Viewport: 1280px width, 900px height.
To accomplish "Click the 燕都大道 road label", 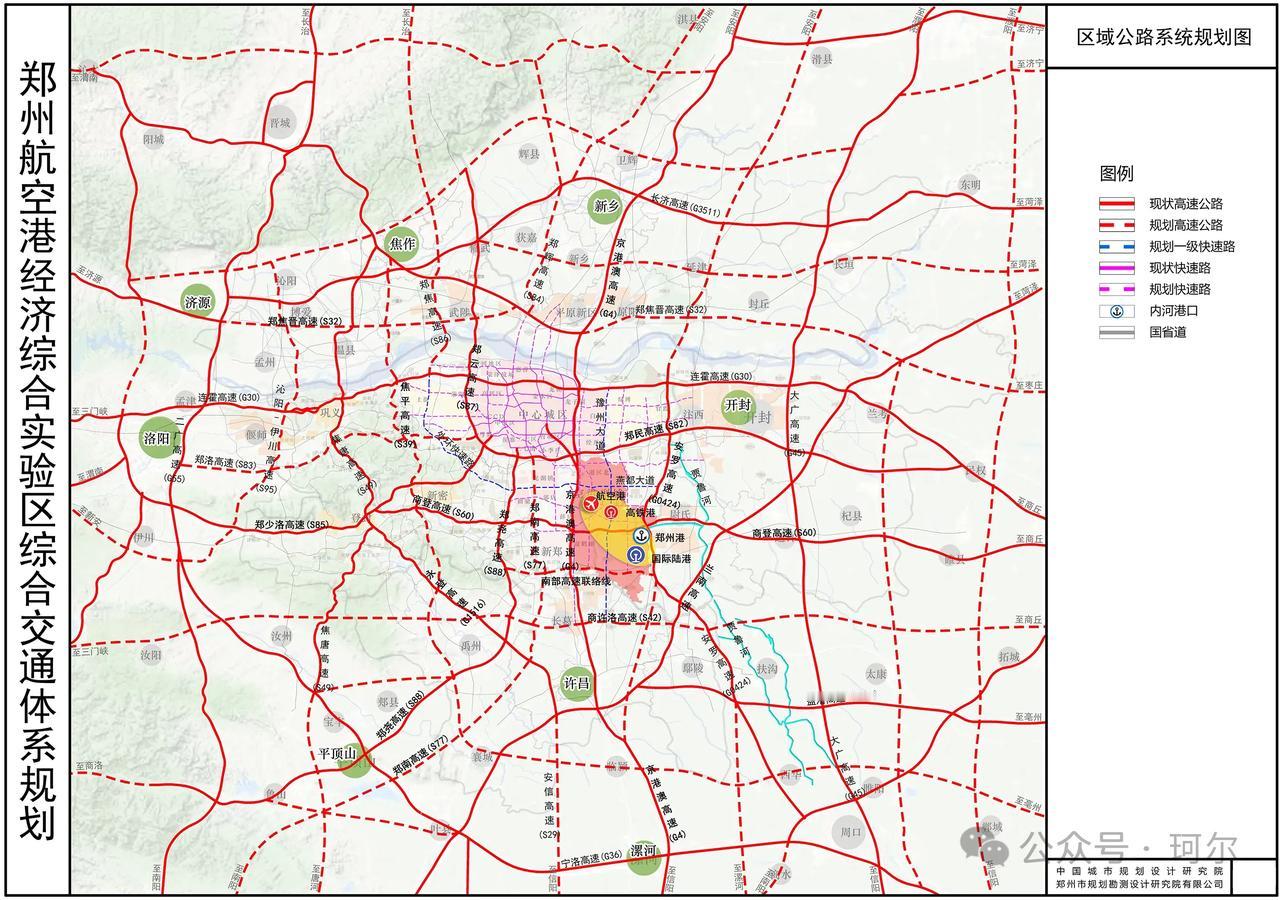I will click(x=634, y=480).
